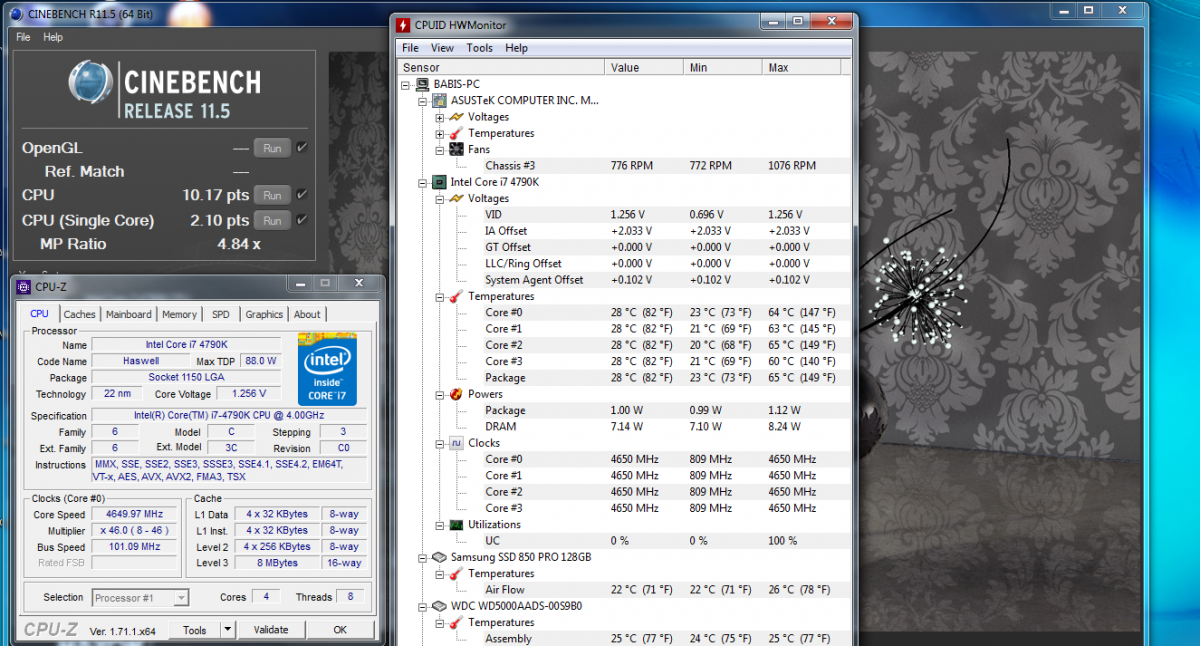Click the Validate button in CPU-Z
The width and height of the screenshot is (1200, 646).
271,630
